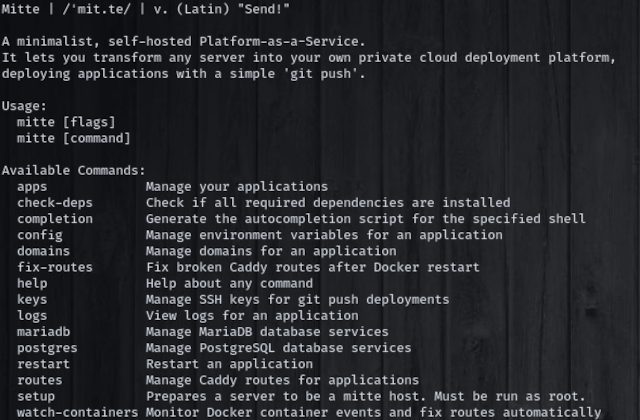Click the 'Available Commands:' heading
Image resolution: width=640 pixels, height=420 pixels.
[x=74, y=170]
